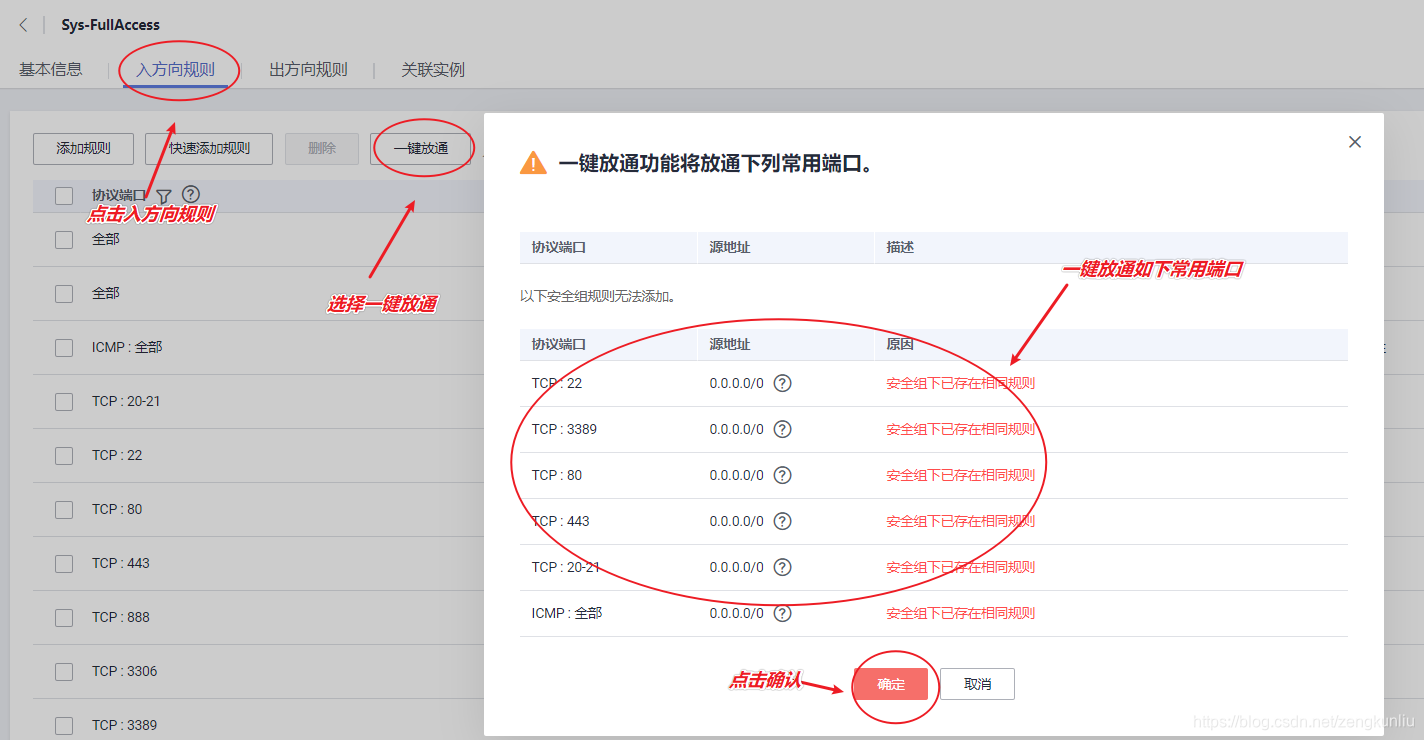The image size is (1424, 740).
Task: Click 原因 column header in dialog
Action: pyautogui.click(x=900, y=344)
